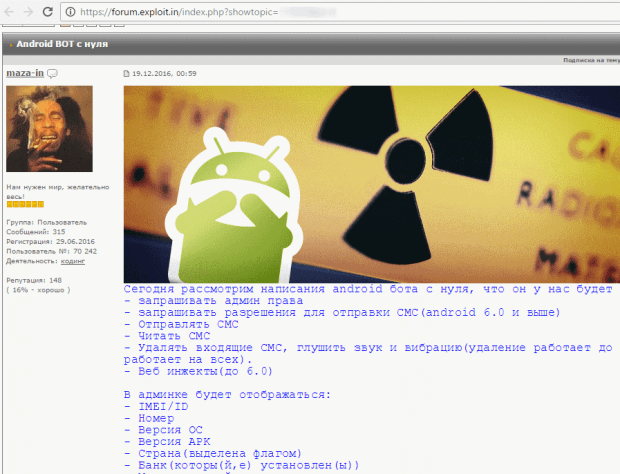Click the maza-in user avatar picture
The height and width of the screenshot is (474, 620).
point(50,128)
